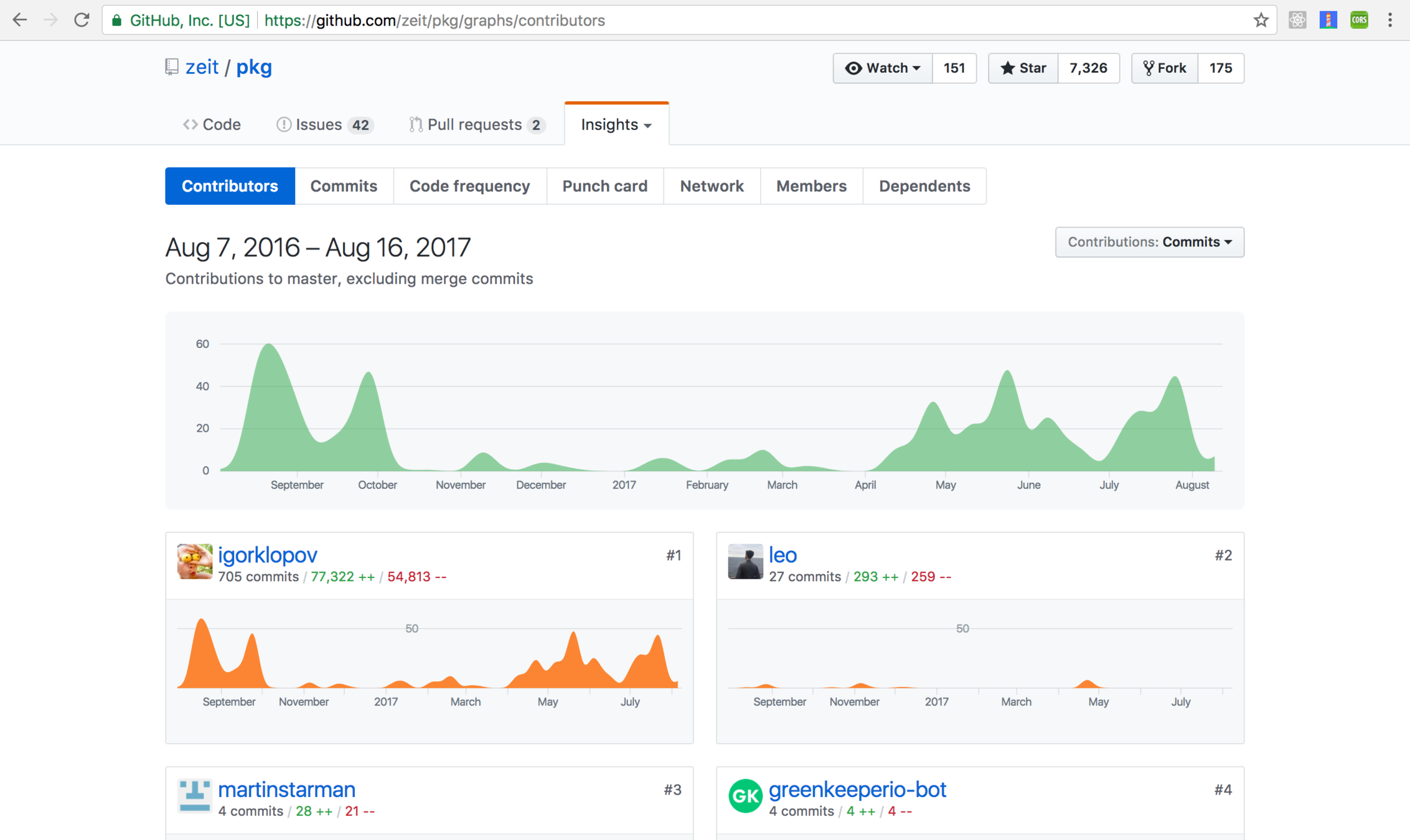Bookmark page using the star icon

point(1261,20)
